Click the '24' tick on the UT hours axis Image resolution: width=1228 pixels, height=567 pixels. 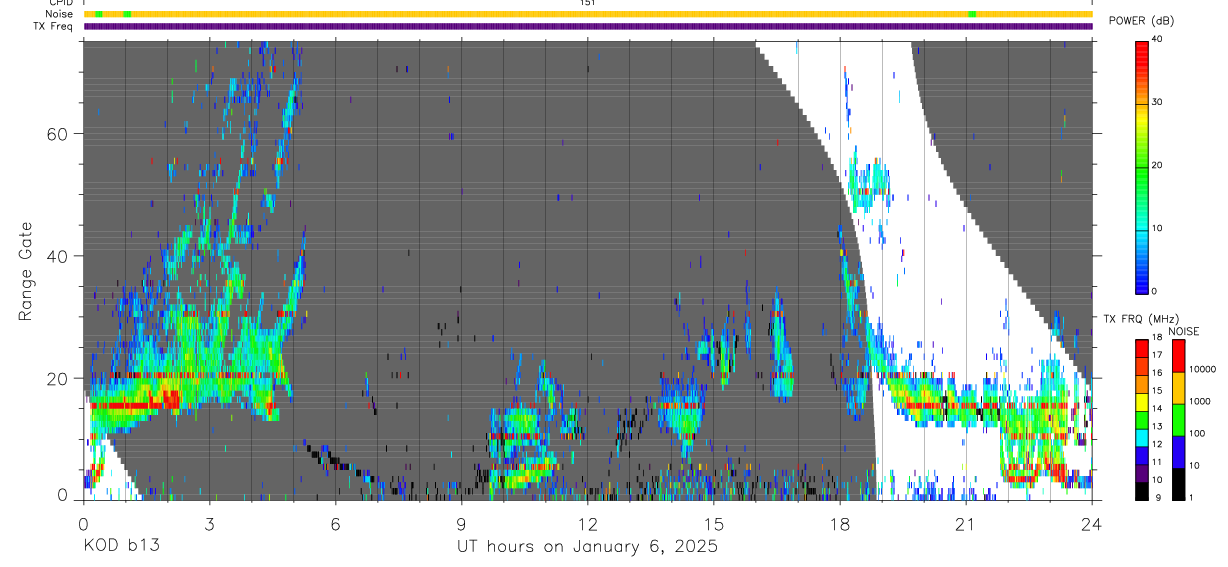[1091, 524]
